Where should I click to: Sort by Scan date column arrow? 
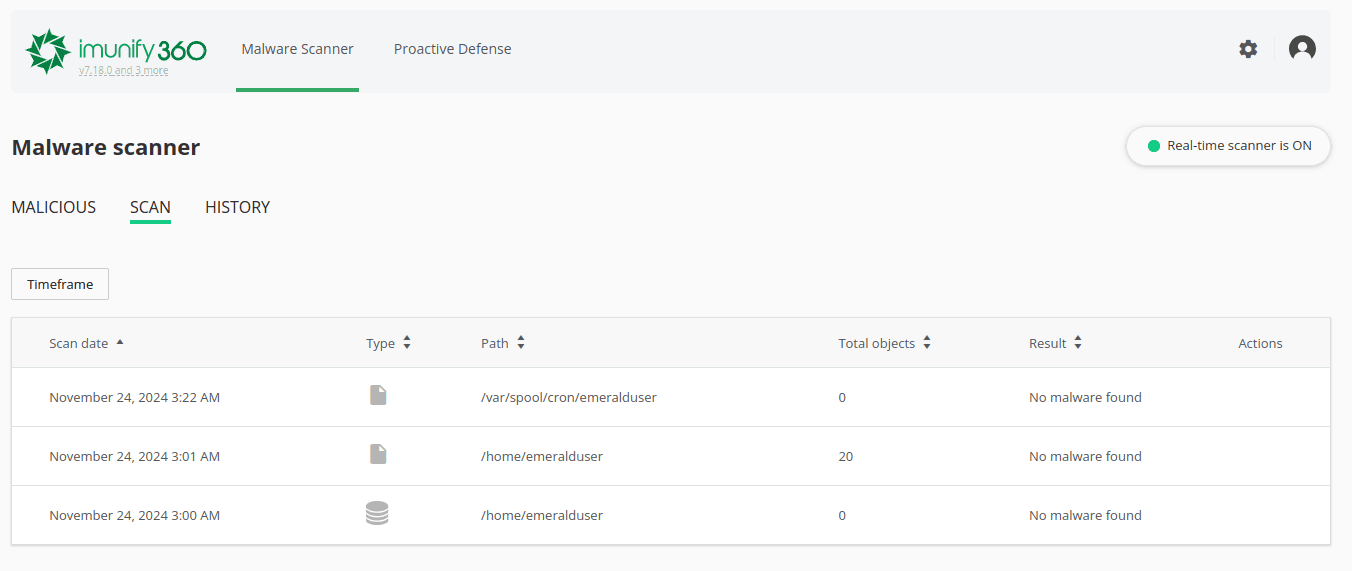[x=120, y=342]
